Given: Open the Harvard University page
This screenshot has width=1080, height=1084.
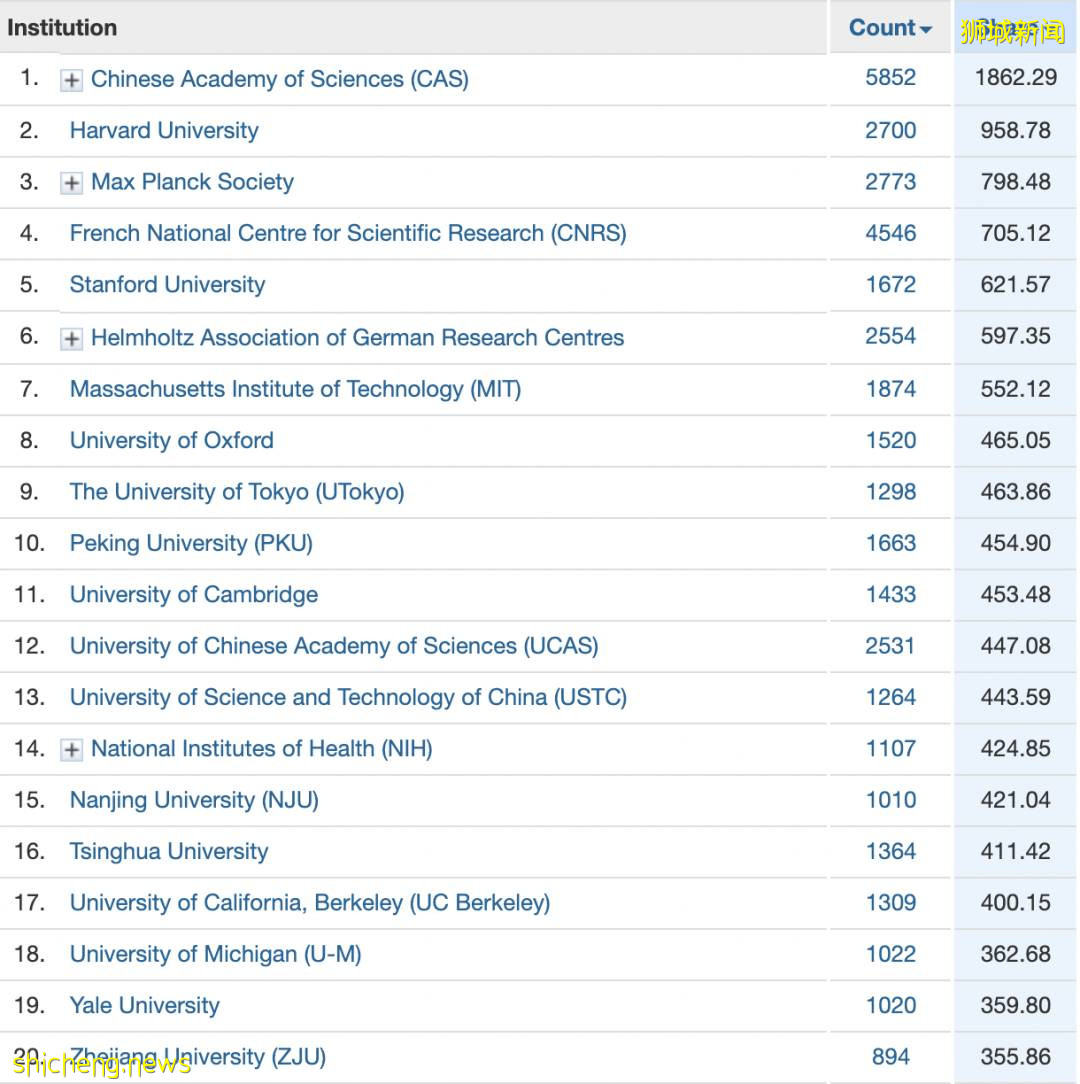Looking at the screenshot, I should pyautogui.click(x=163, y=131).
